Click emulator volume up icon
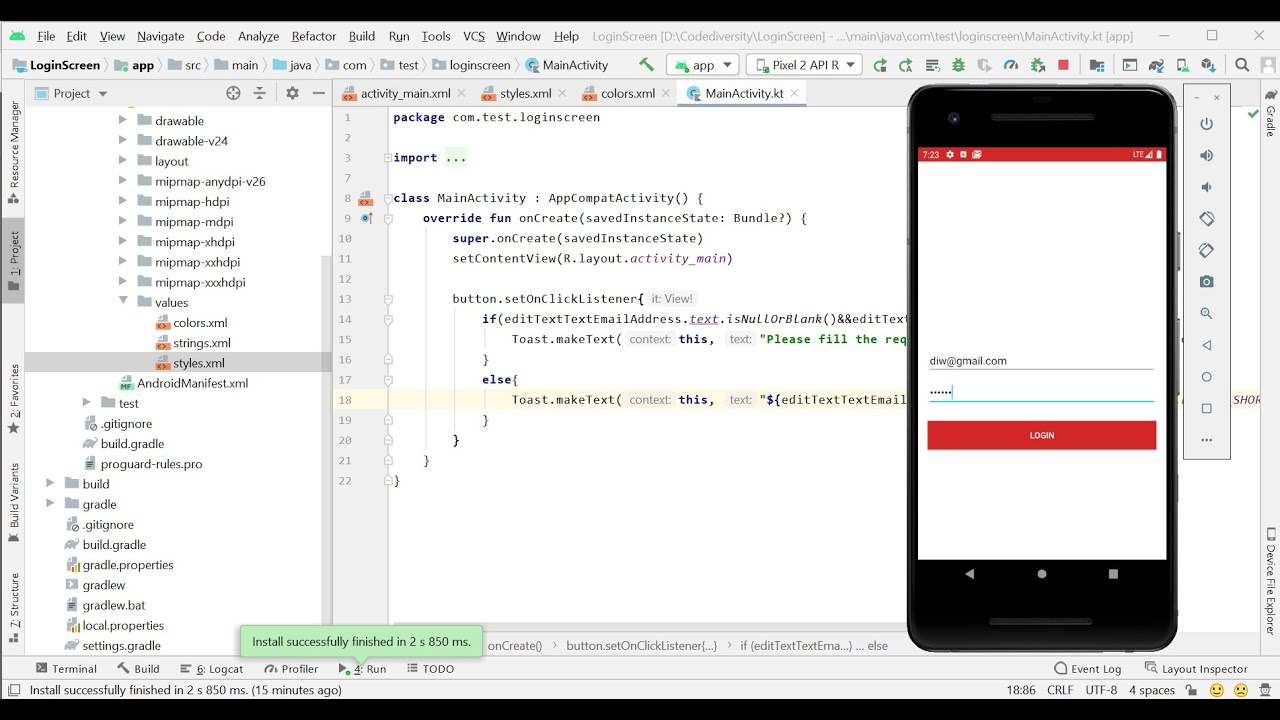This screenshot has height=720, width=1280. [1207, 156]
